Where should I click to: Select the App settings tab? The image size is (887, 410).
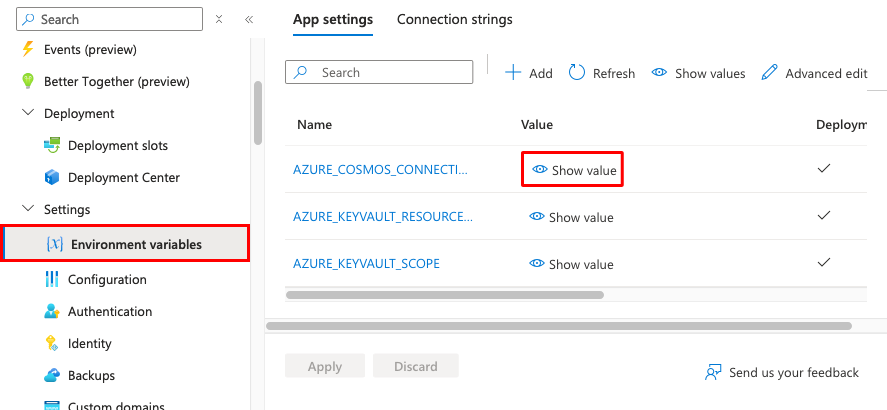pyautogui.click(x=333, y=19)
